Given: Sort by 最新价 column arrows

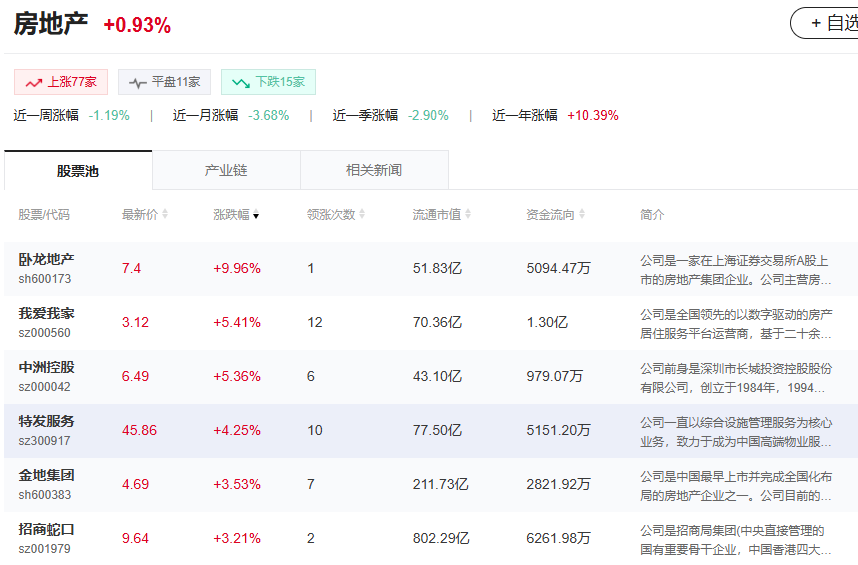Looking at the screenshot, I should tap(165, 214).
